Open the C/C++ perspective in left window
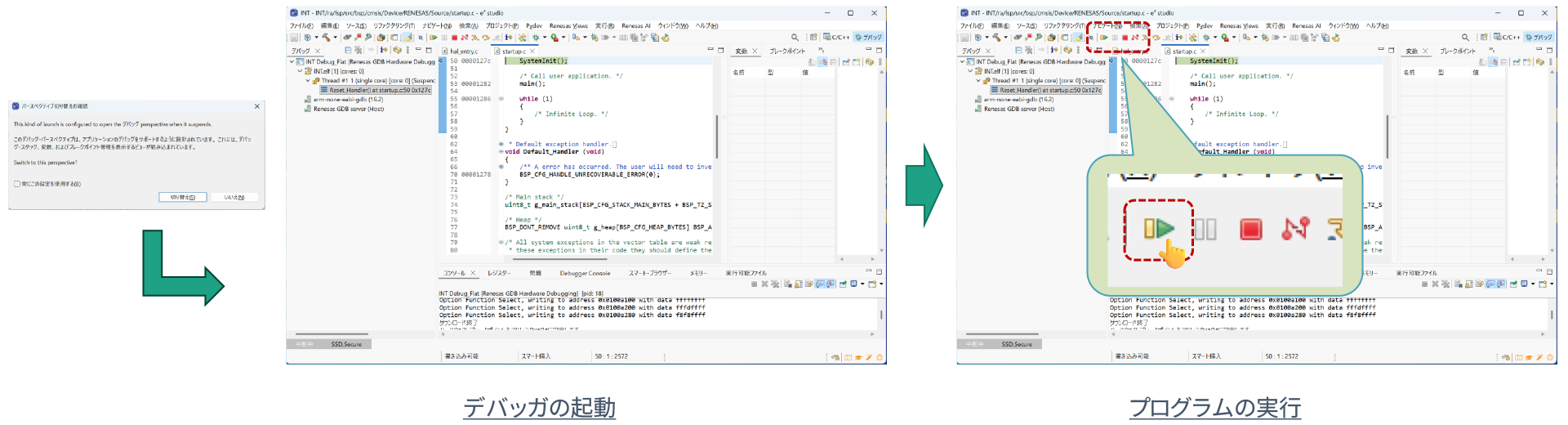This screenshot has height=425, width=1568. click(x=836, y=38)
